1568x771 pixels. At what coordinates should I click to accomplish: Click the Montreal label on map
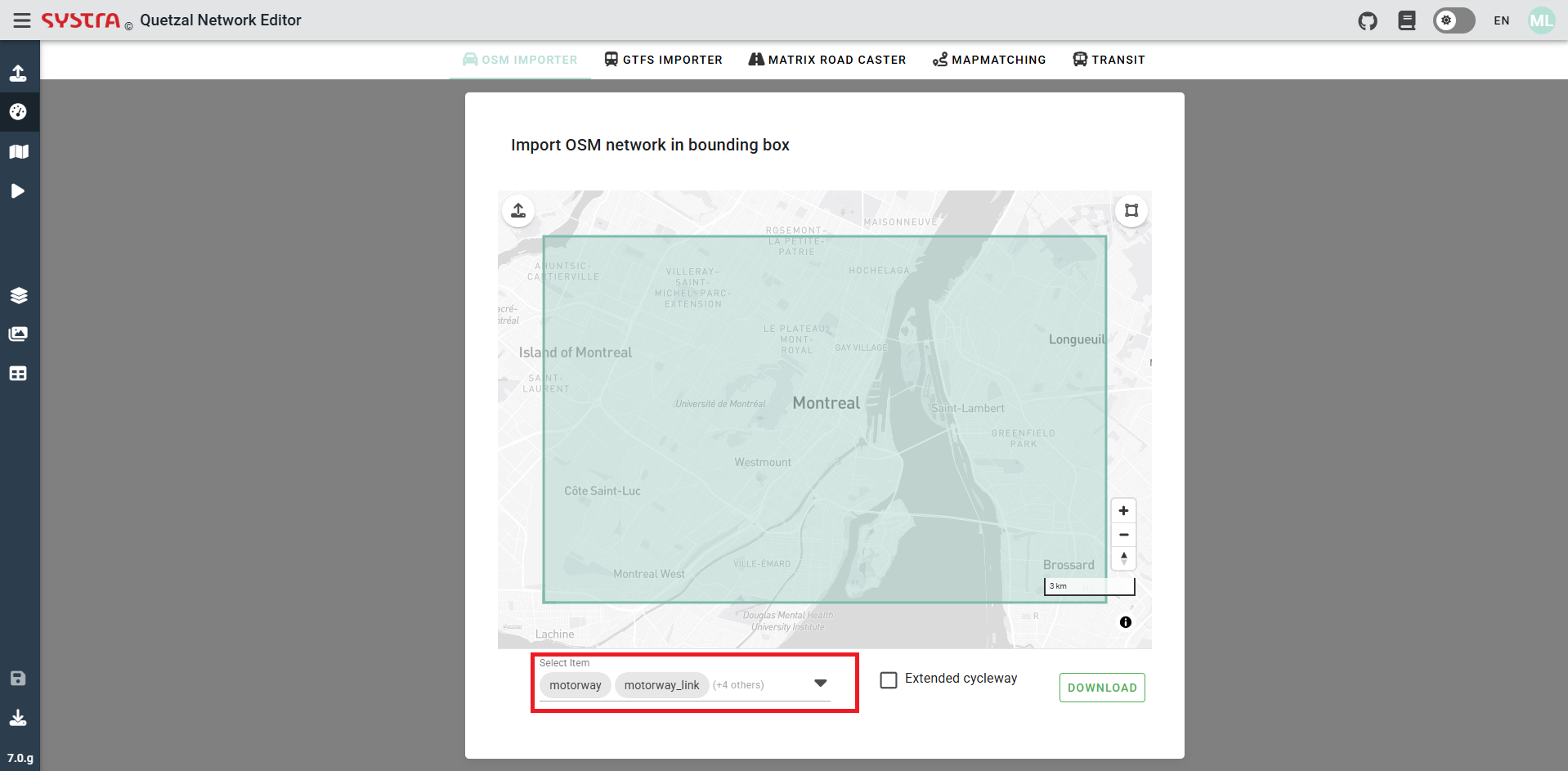(x=826, y=403)
